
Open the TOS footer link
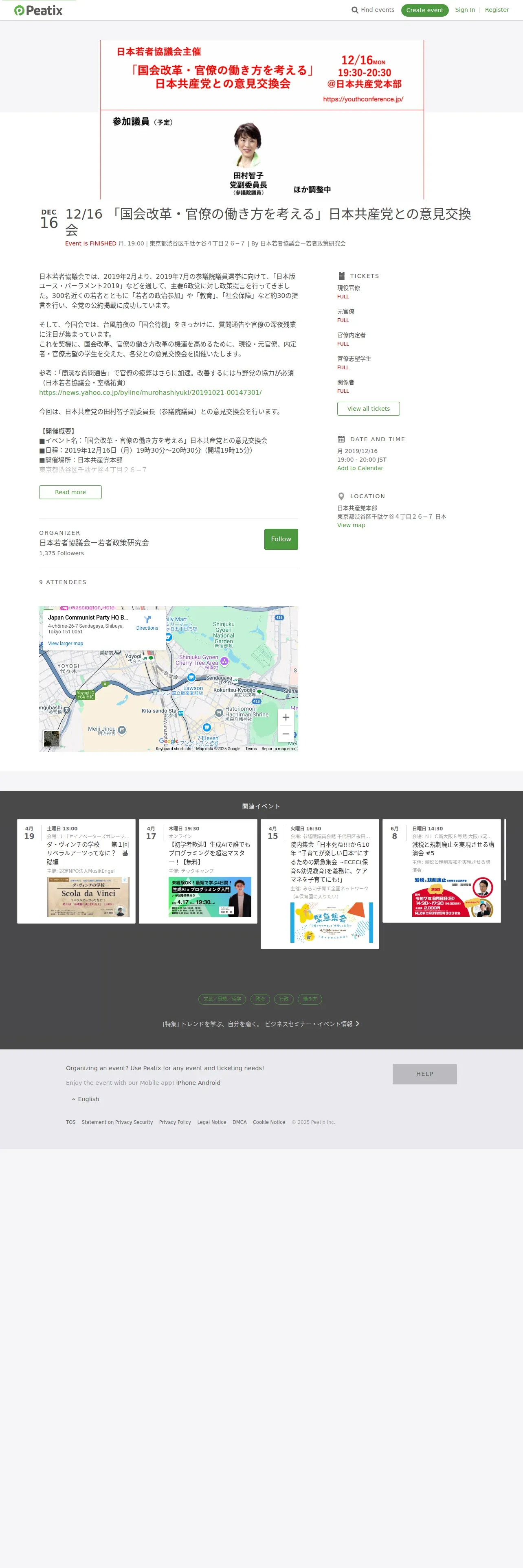point(70,1122)
